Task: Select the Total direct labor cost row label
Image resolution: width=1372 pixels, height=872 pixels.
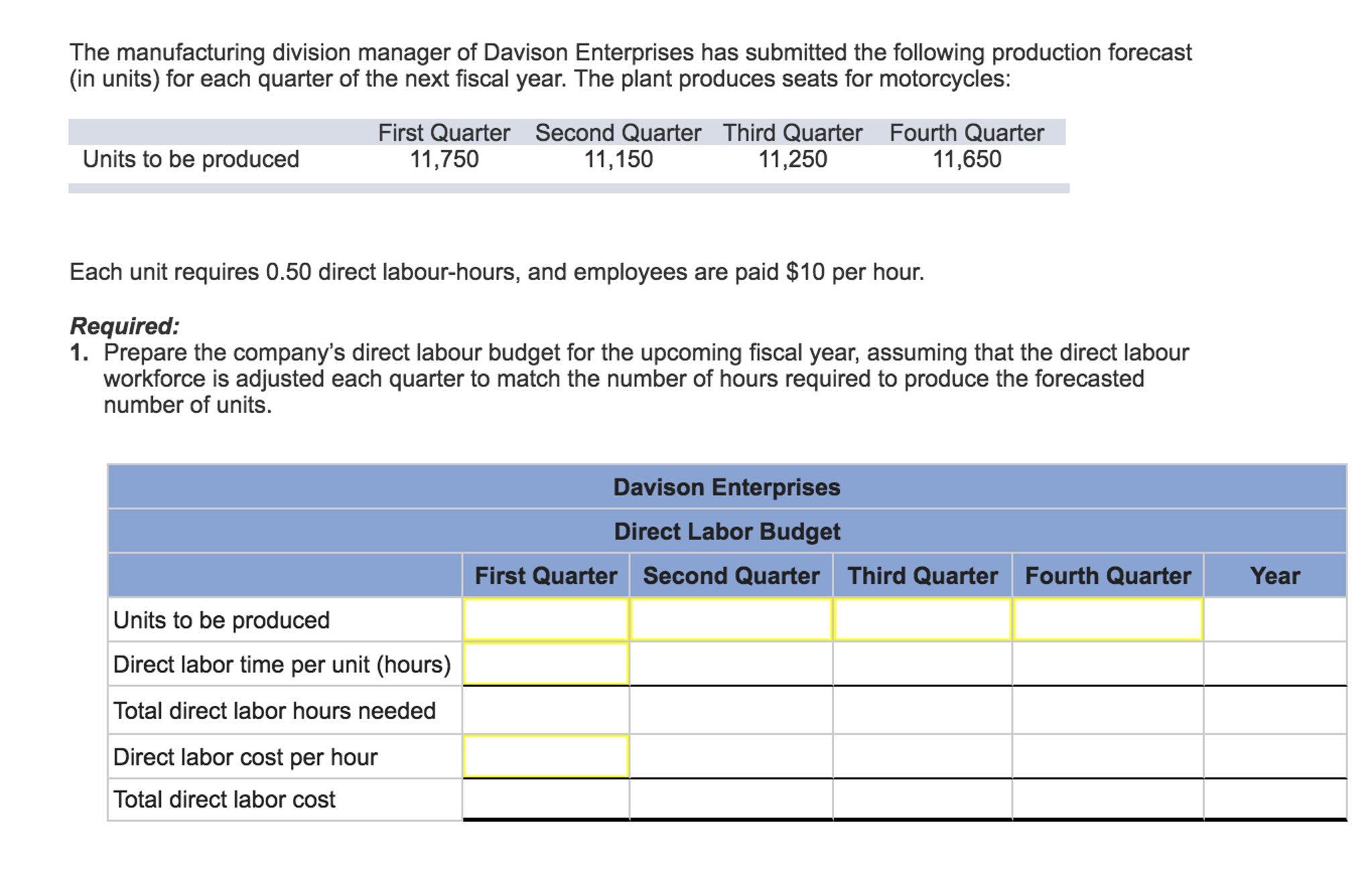Action: pyautogui.click(x=223, y=799)
